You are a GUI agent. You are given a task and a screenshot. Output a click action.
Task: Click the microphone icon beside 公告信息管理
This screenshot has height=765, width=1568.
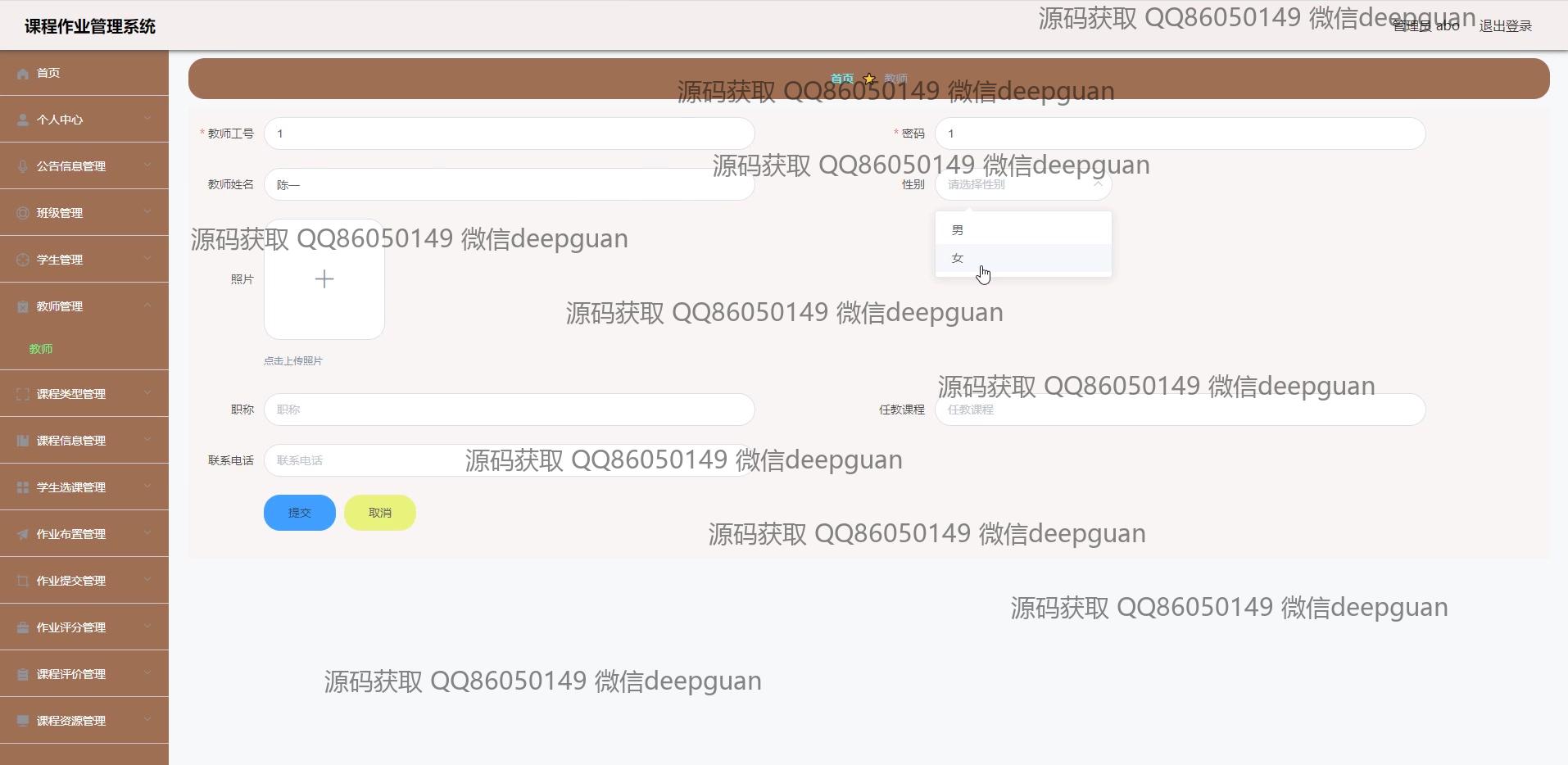23,167
